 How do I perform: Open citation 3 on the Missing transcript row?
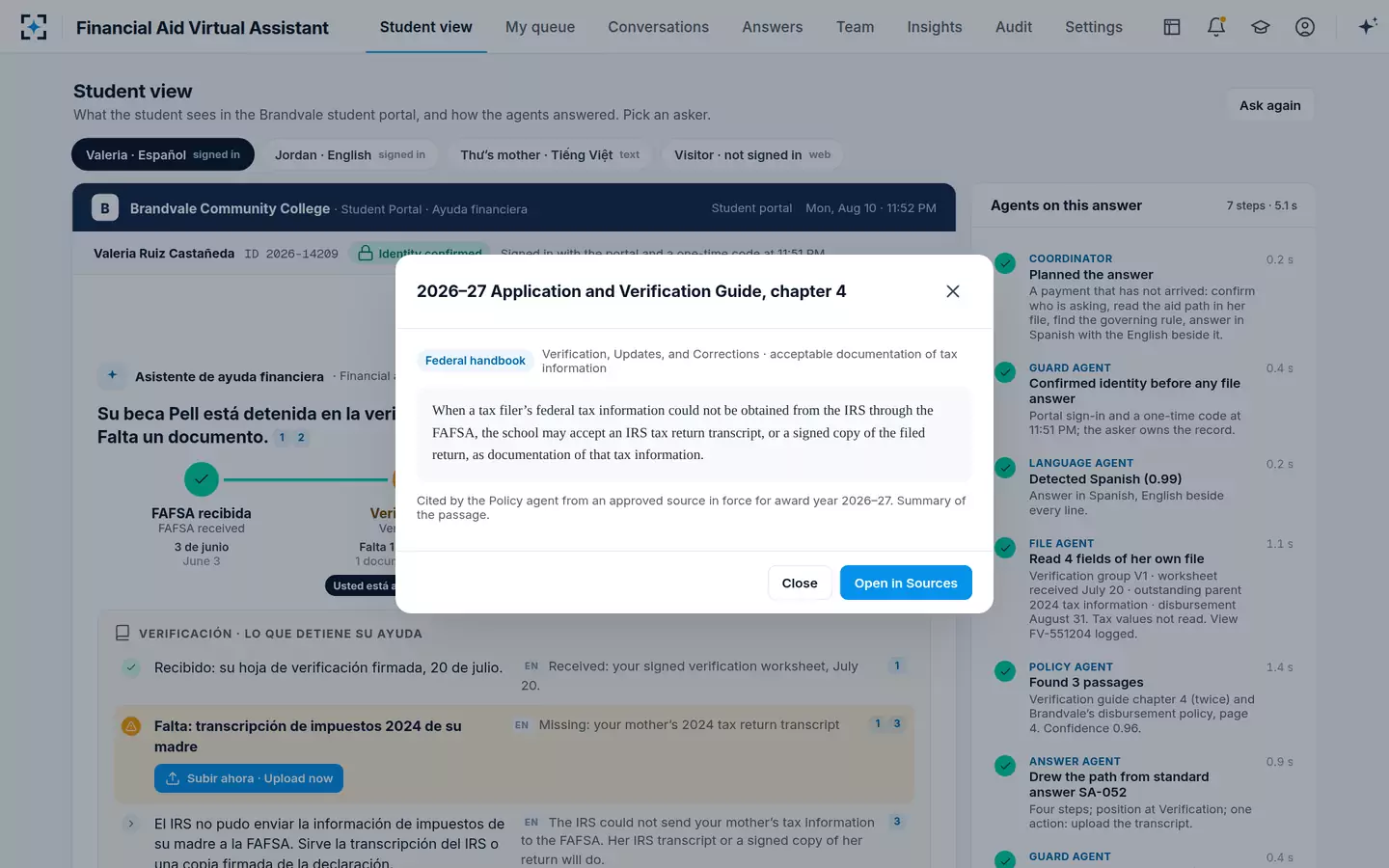pos(897,723)
